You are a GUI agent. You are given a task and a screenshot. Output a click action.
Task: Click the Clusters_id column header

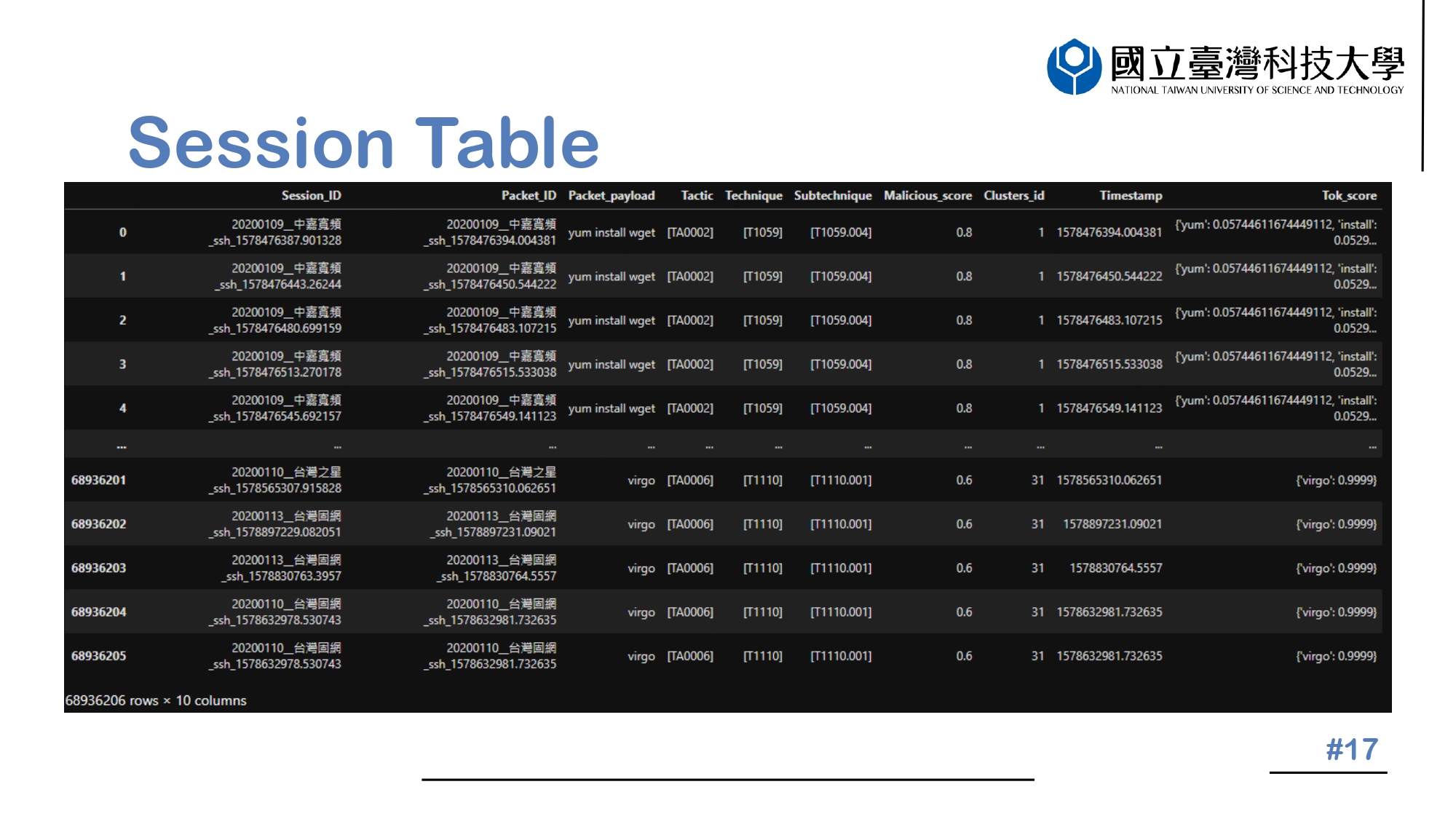coord(1013,195)
